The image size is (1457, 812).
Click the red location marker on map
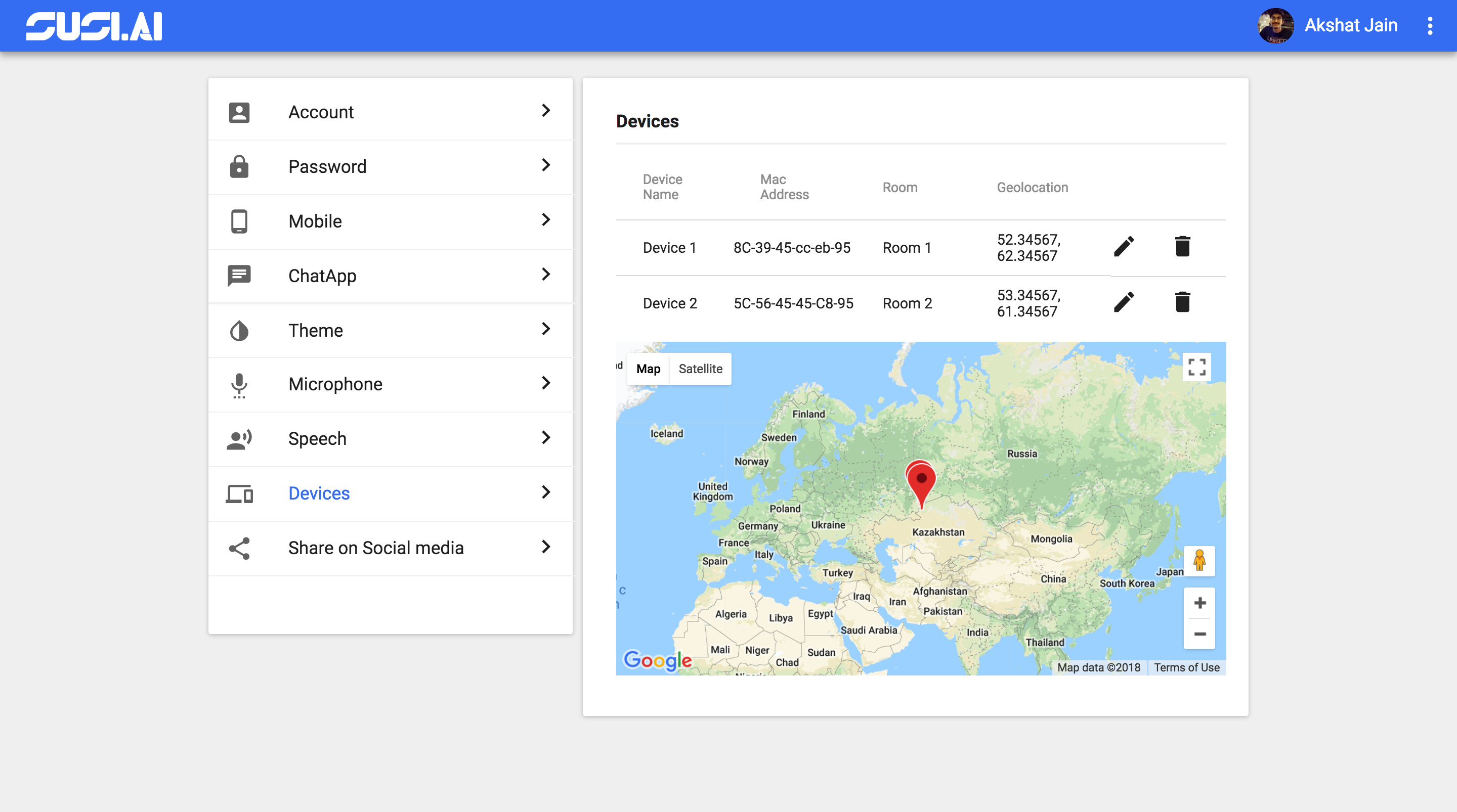[x=921, y=482]
